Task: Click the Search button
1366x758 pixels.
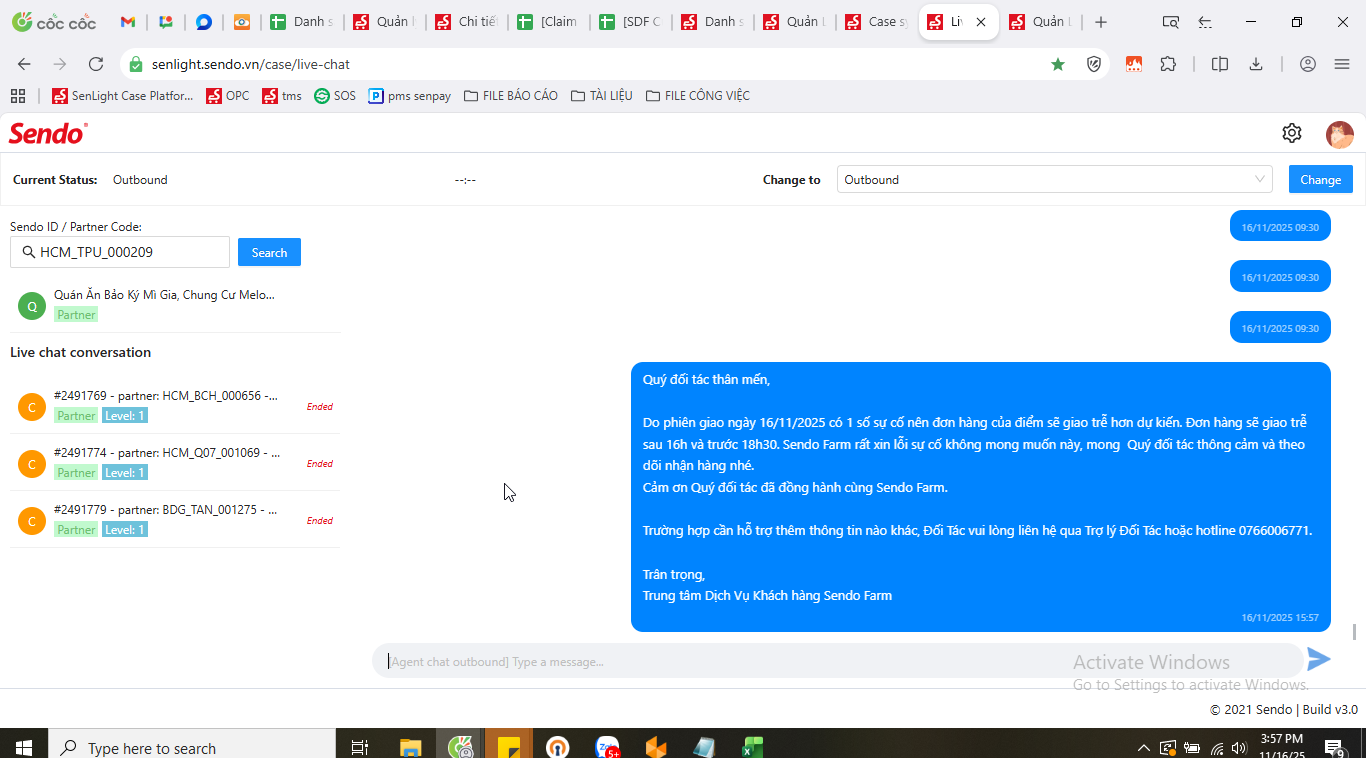Action: 269,253
